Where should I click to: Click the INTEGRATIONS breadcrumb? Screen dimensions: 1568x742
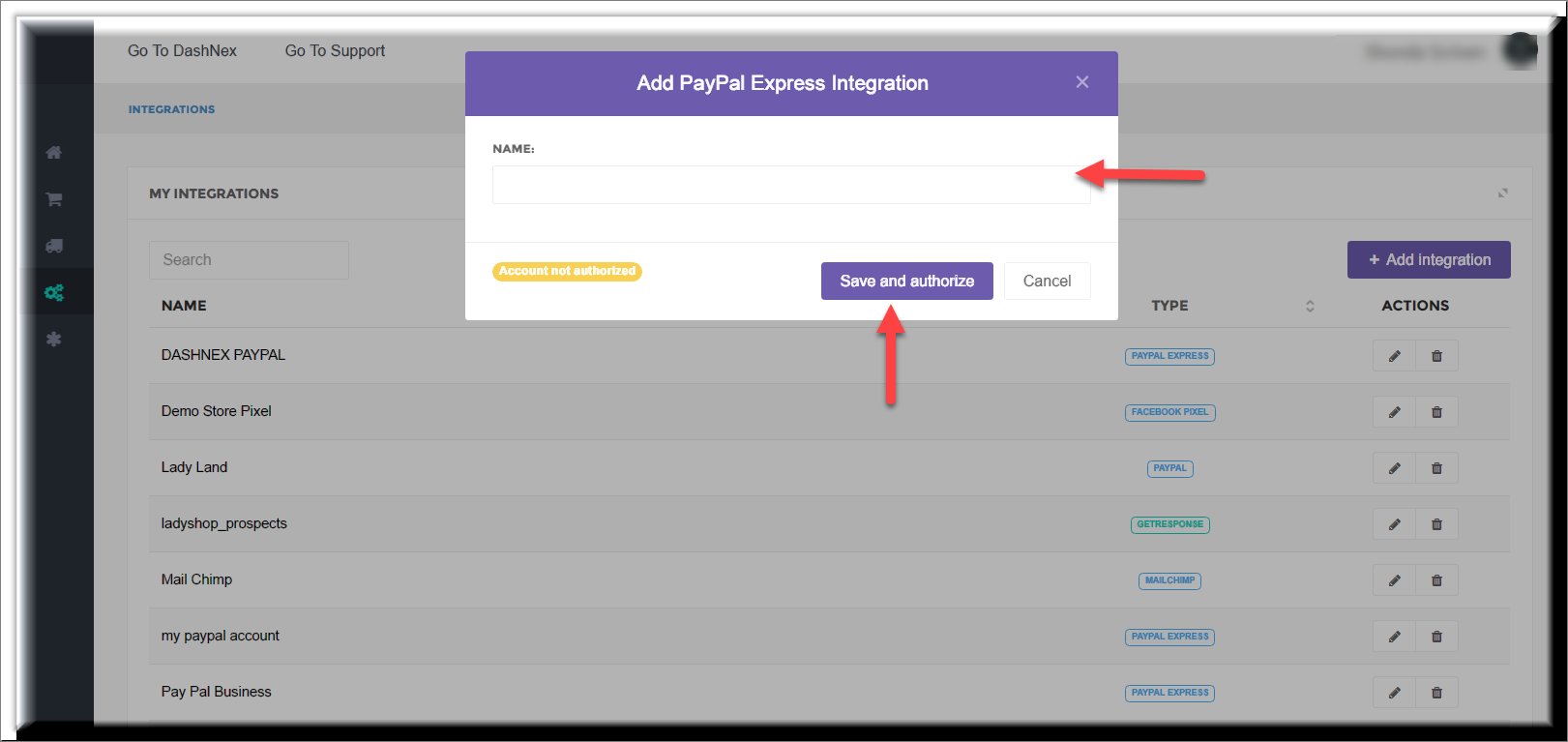pos(171,109)
